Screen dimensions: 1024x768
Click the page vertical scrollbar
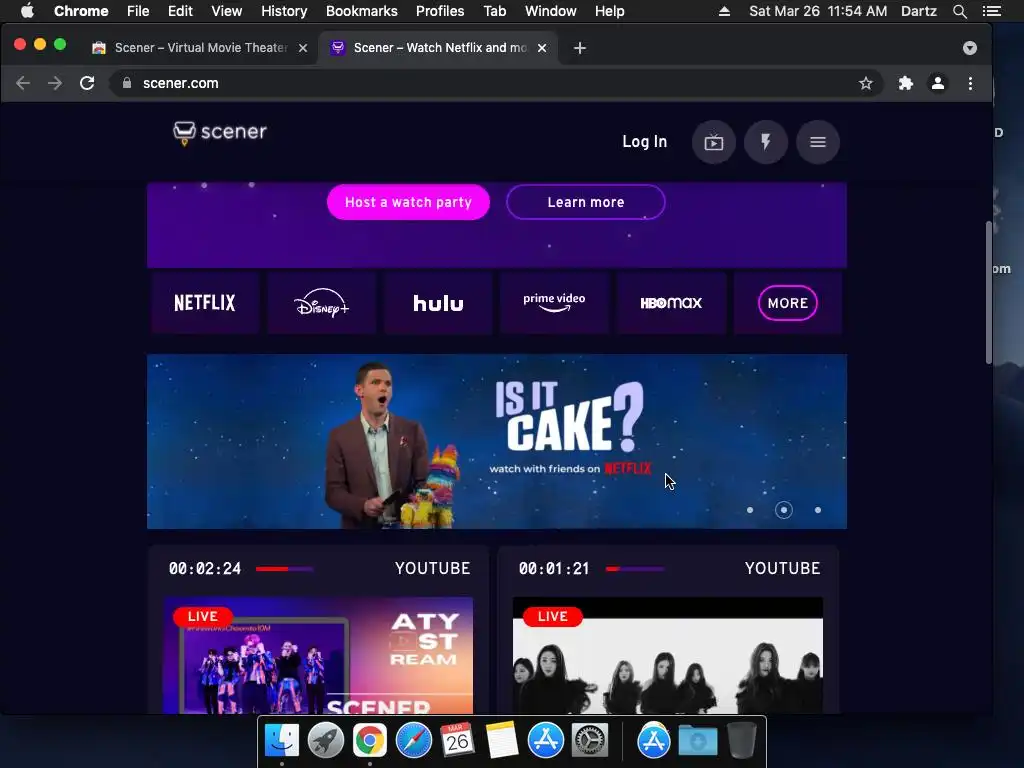point(989,294)
